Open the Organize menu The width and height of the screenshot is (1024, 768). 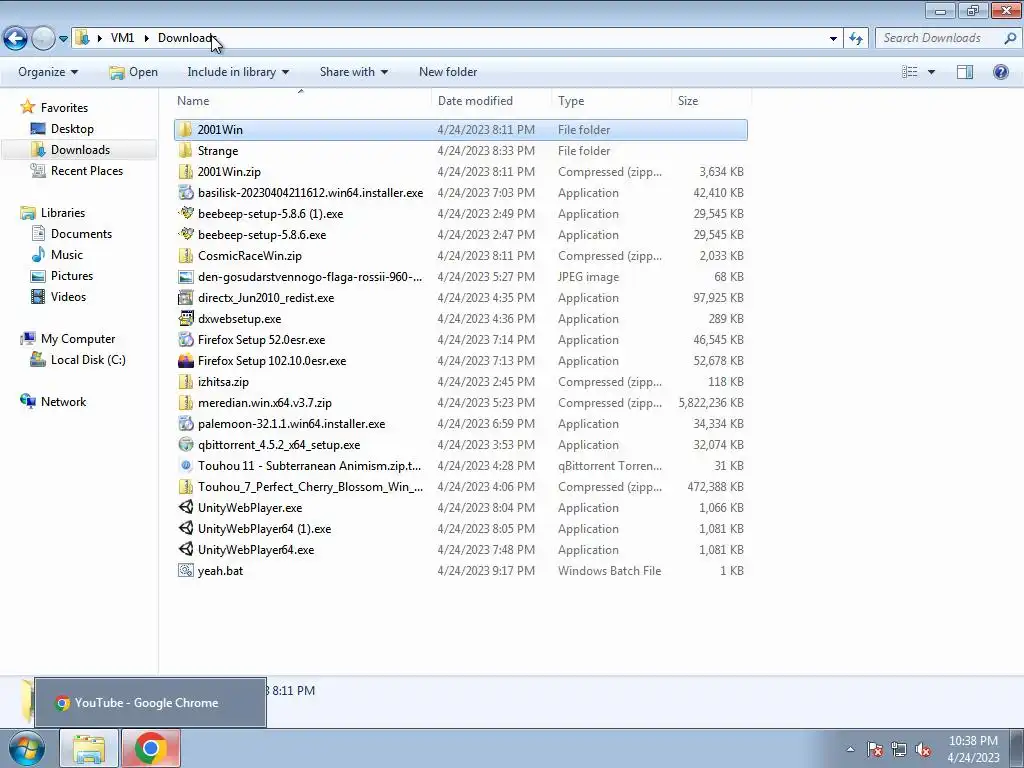pos(48,72)
